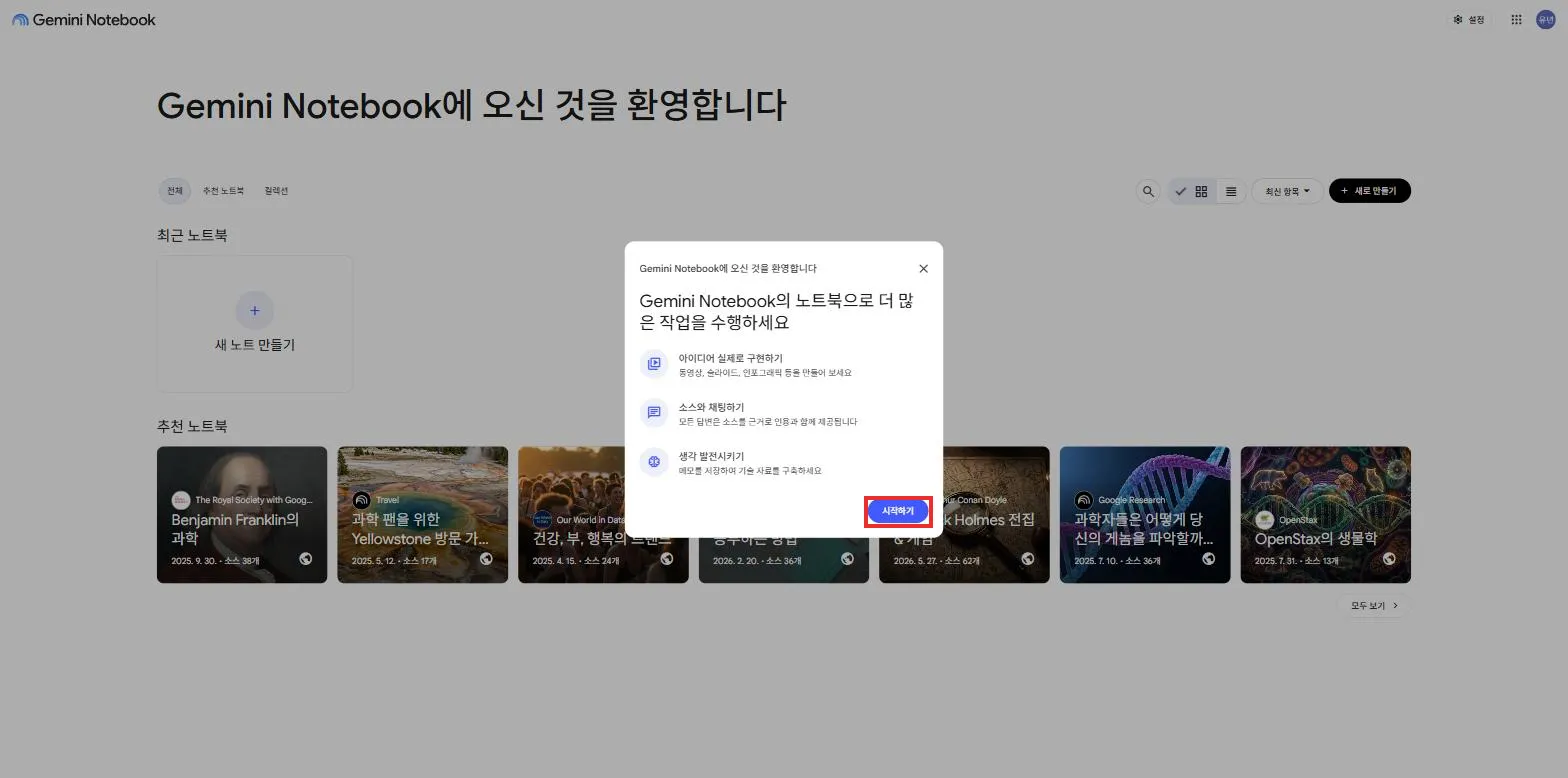This screenshot has height=778, width=1568.
Task: Select the 컬렉션 tab
Action: (x=276, y=191)
